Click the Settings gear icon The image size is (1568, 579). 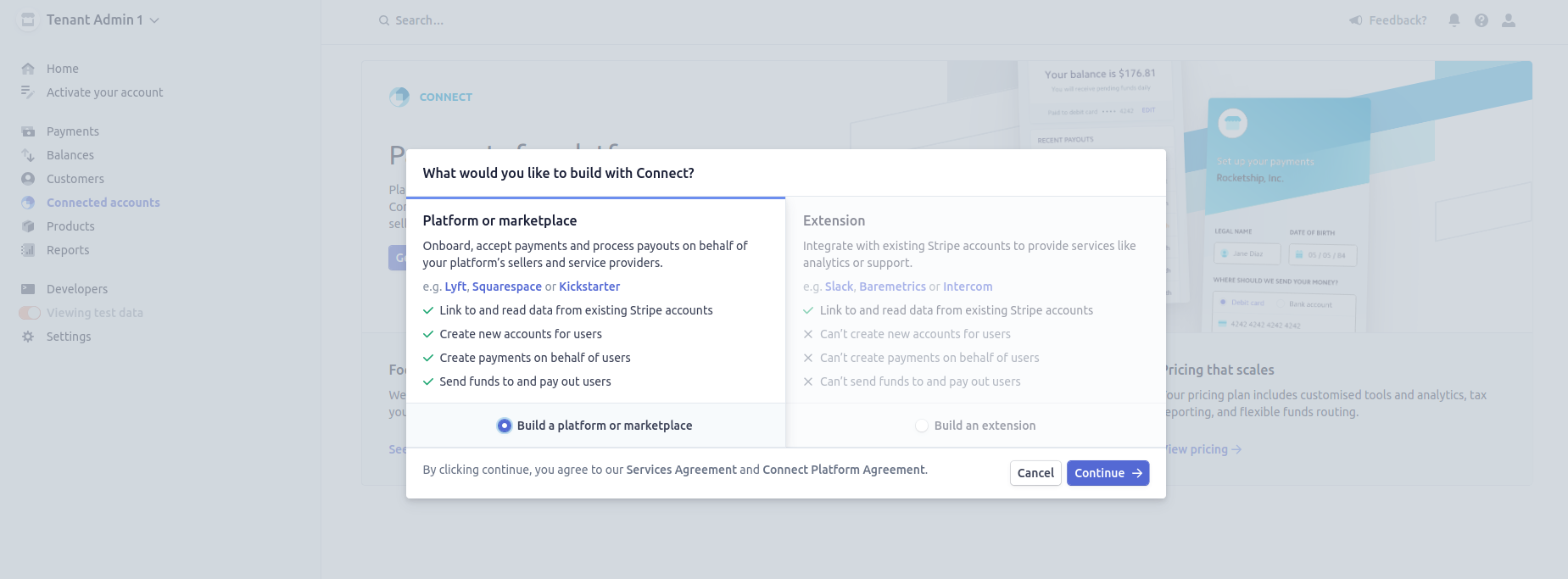tap(28, 337)
